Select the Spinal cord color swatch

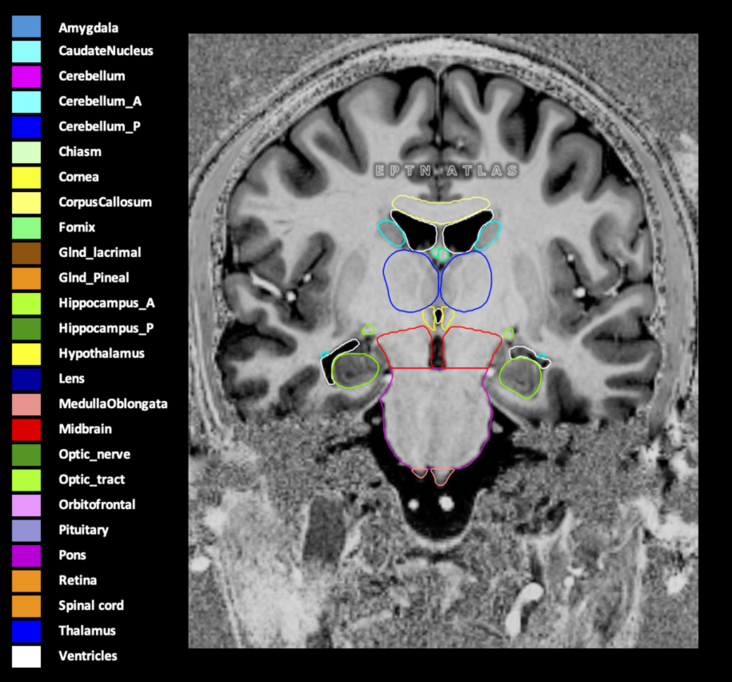coord(26,606)
